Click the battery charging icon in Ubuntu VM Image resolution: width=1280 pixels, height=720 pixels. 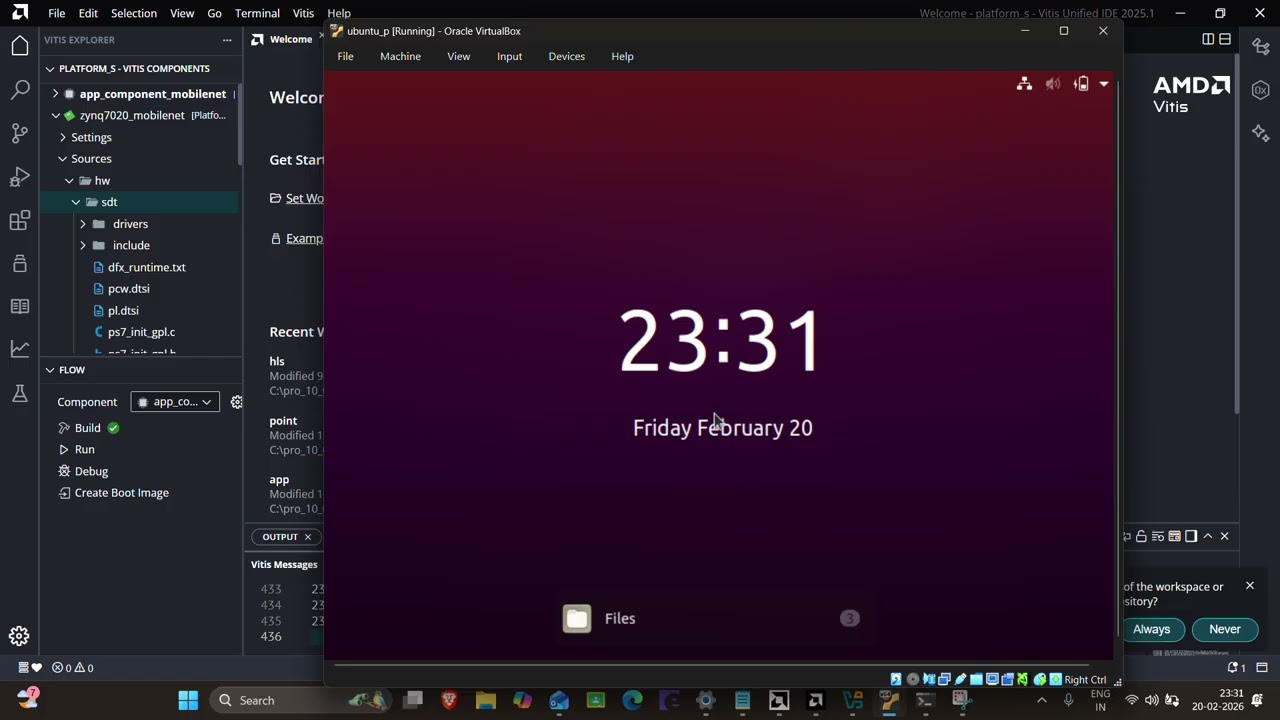pos(1081,84)
